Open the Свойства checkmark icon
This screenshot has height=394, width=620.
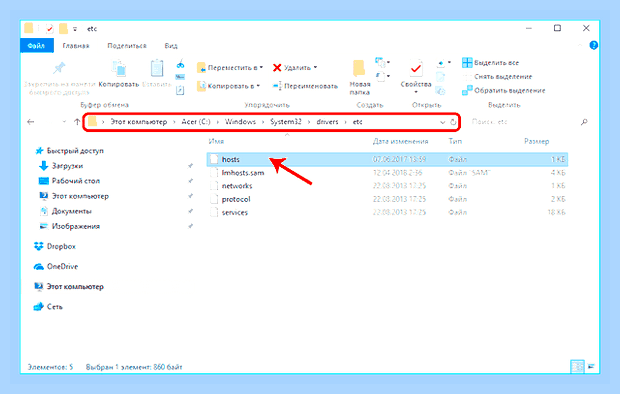pyautogui.click(x=416, y=69)
